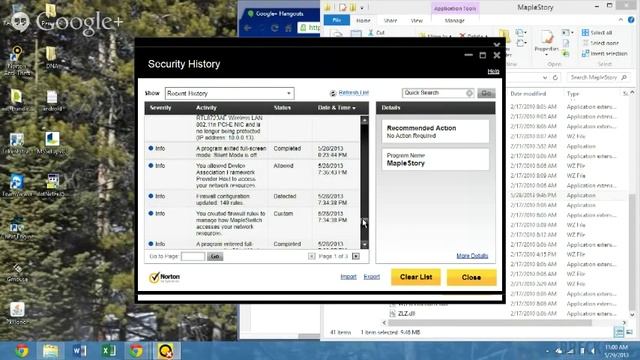This screenshot has height=360, width=640.
Task: Switch to the View ribbon tab in Explorer
Action: pyautogui.click(x=416, y=20)
